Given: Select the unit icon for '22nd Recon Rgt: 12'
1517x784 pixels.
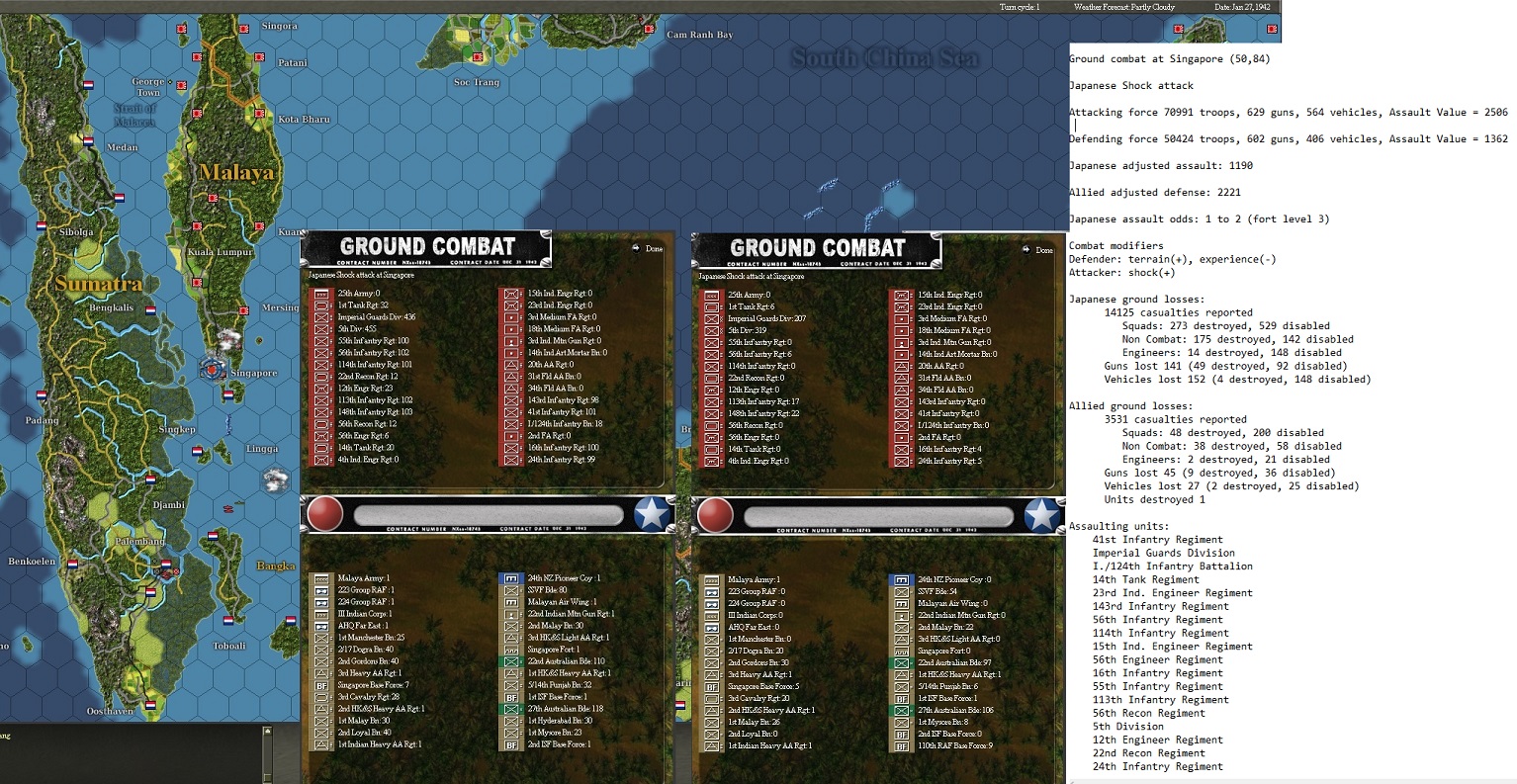Looking at the screenshot, I should click(x=321, y=377).
